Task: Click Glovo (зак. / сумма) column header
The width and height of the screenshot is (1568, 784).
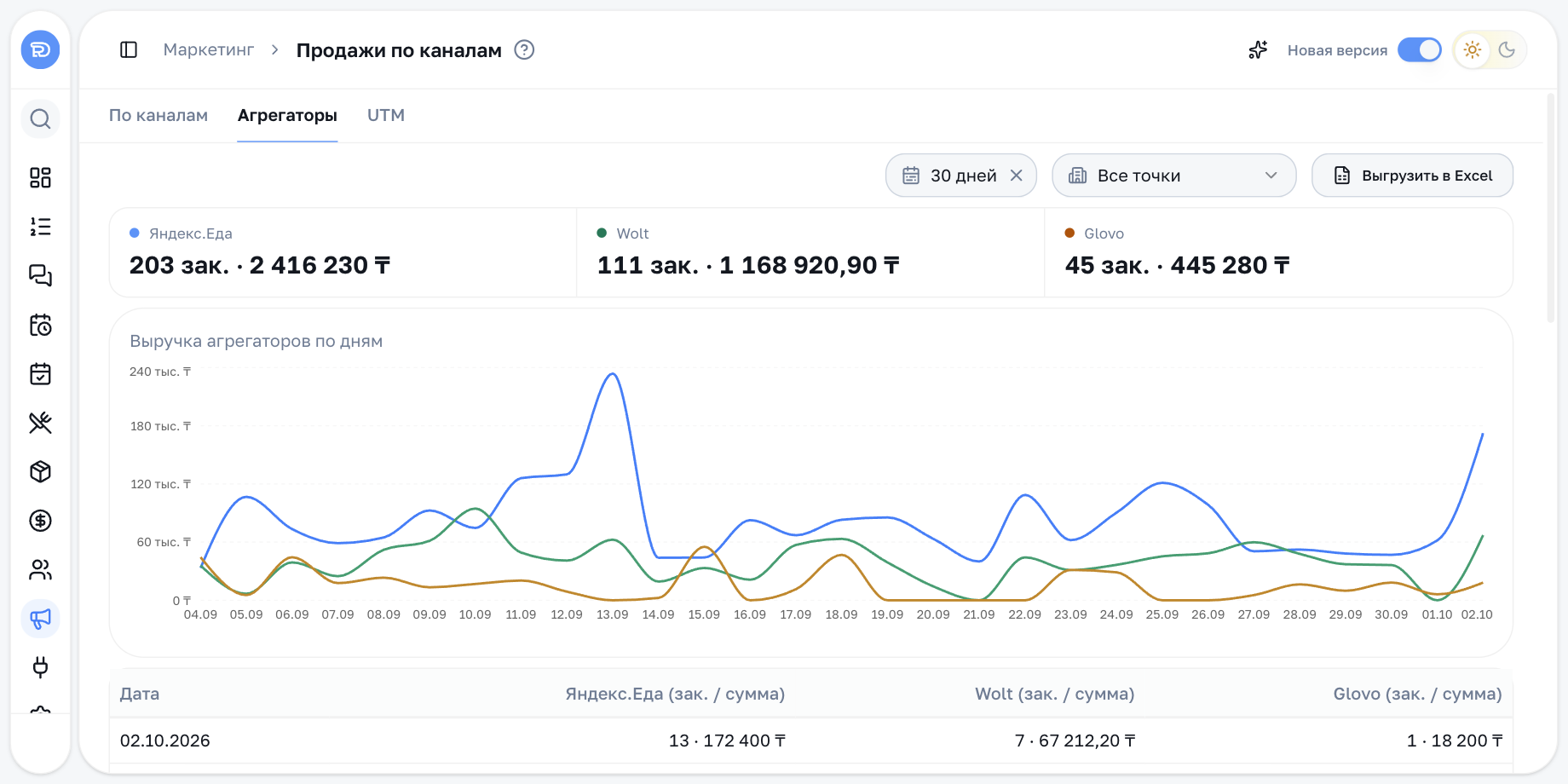Action: [x=1417, y=694]
